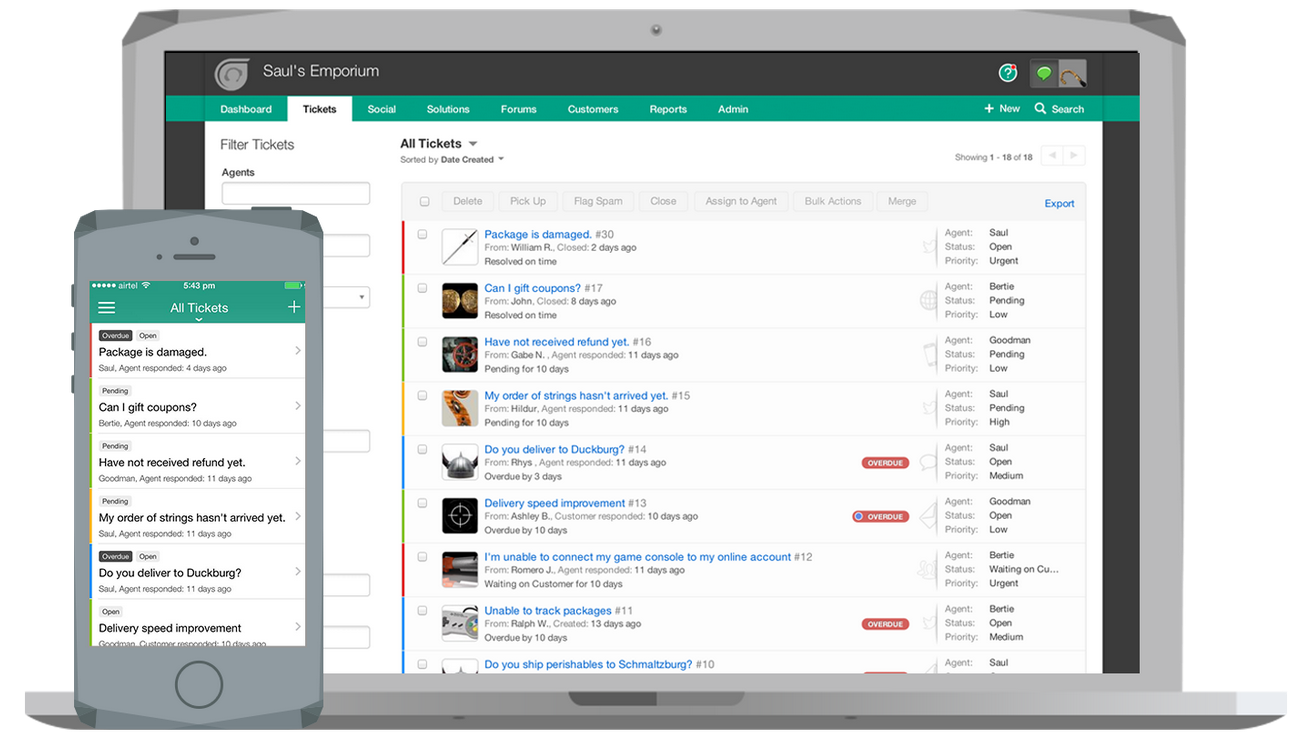Image resolution: width=1302 pixels, height=732 pixels.
Task: Click the game controller thumbnail of ticket #11
Action: coord(460,624)
